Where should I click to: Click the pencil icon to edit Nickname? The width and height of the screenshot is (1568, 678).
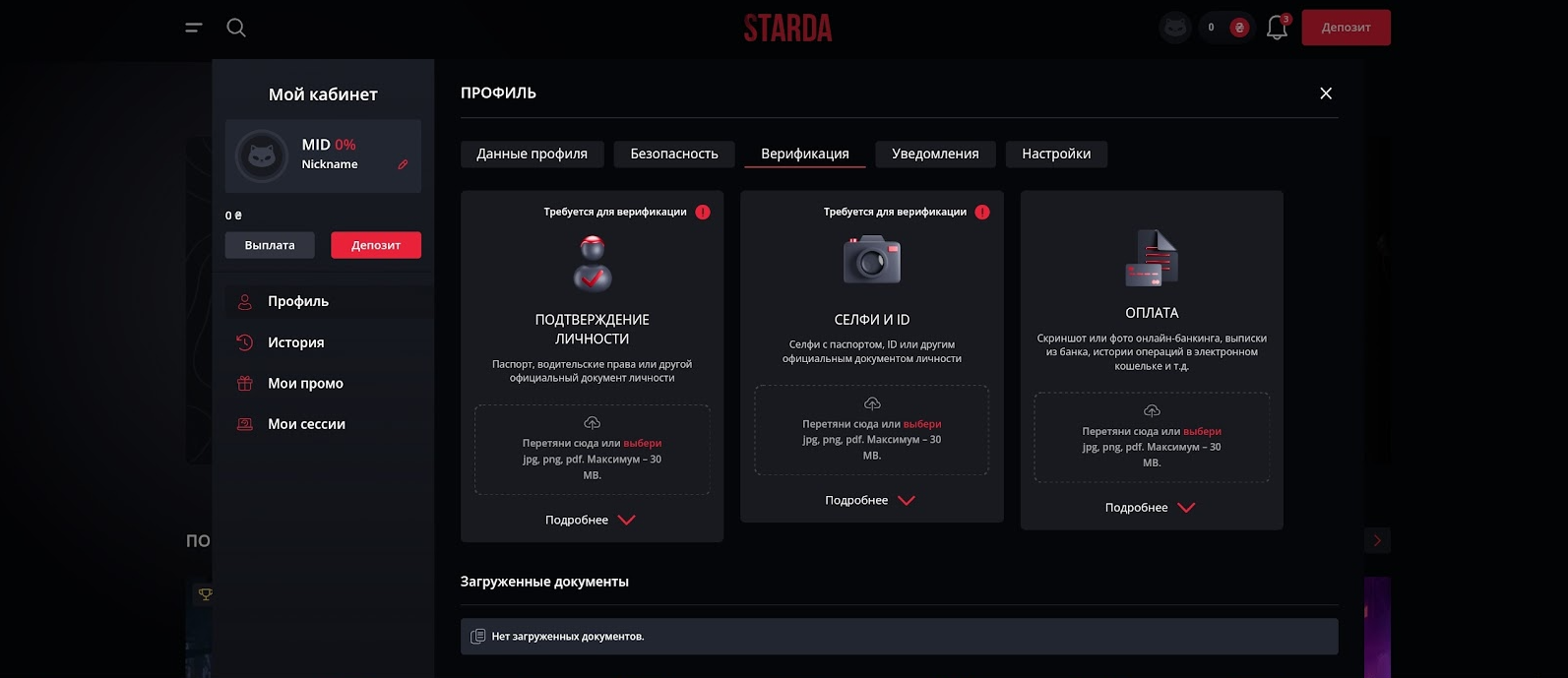pos(402,164)
